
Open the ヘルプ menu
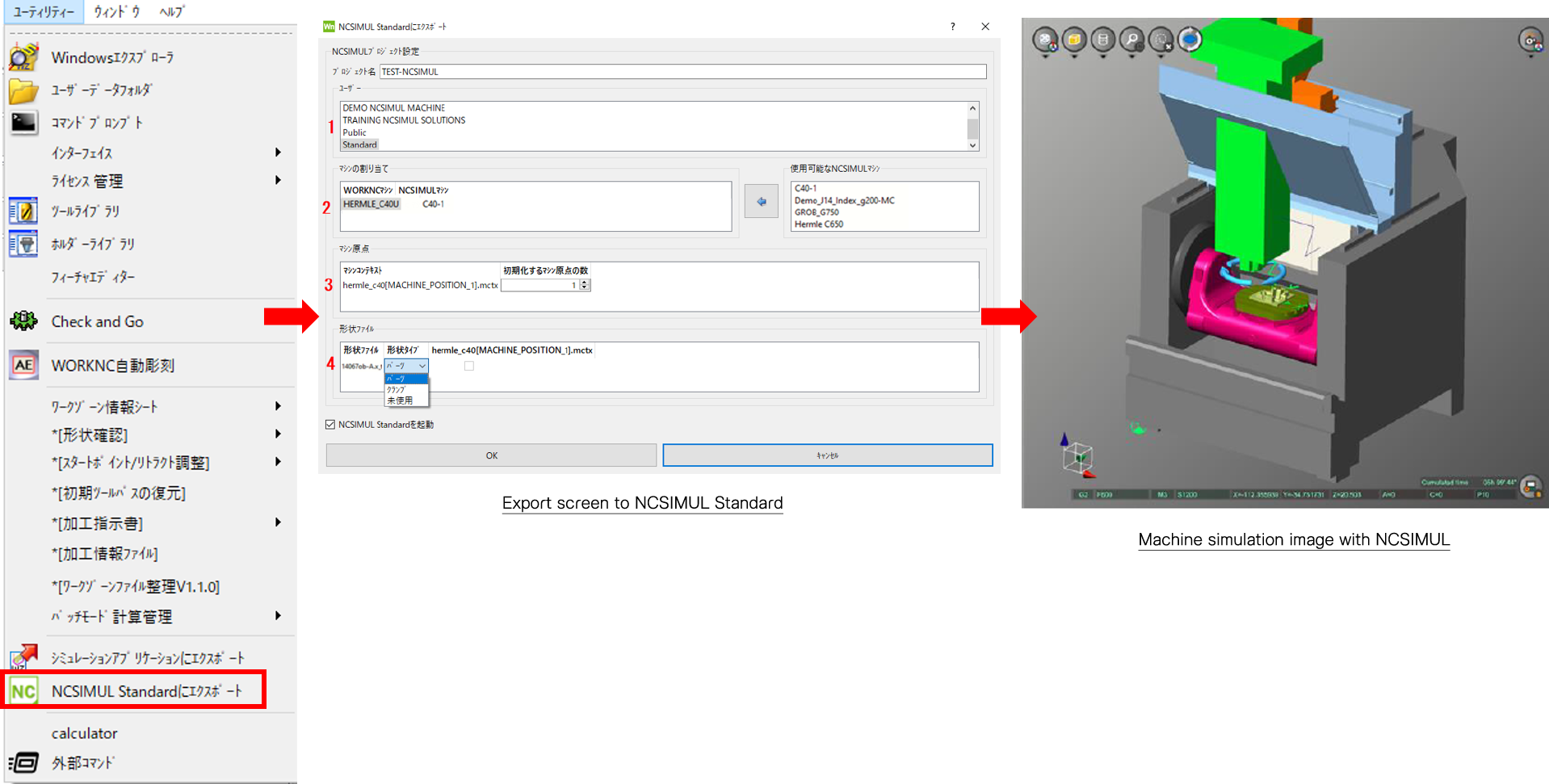click(171, 11)
